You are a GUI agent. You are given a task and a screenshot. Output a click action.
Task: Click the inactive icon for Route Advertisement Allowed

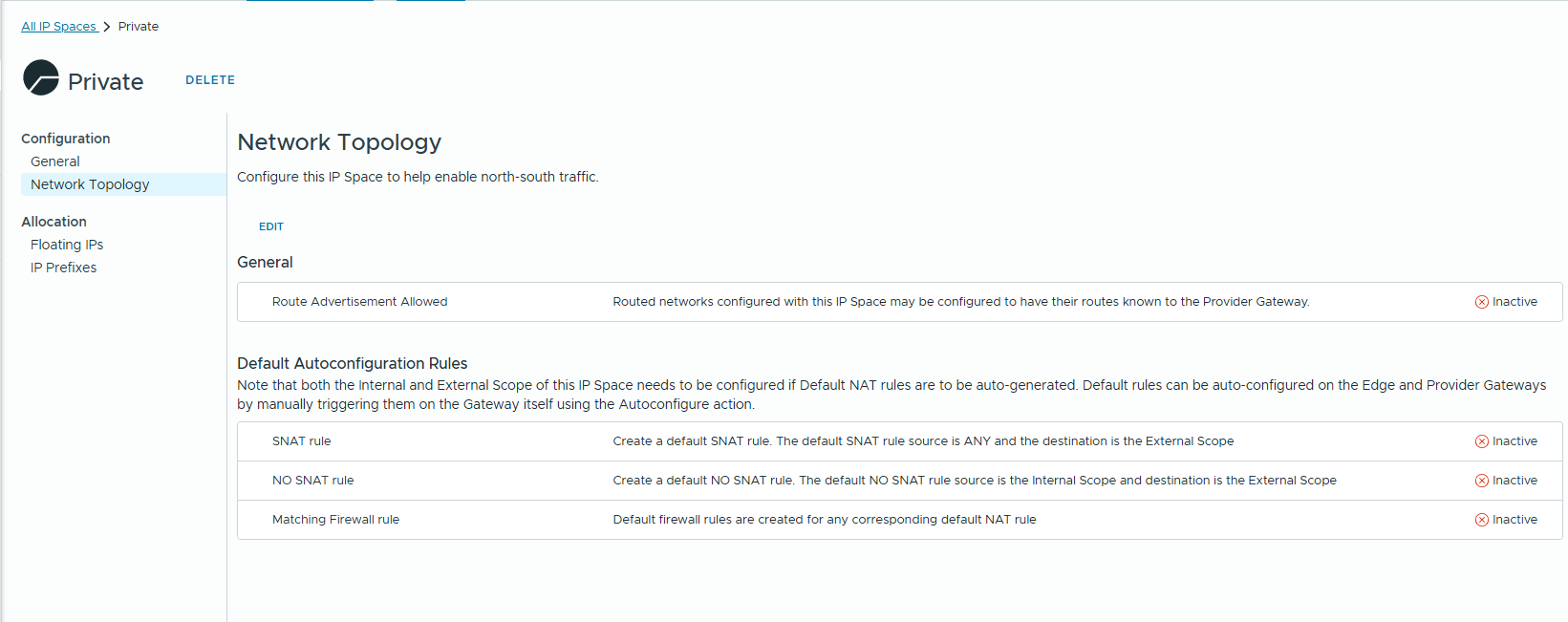click(x=1482, y=302)
